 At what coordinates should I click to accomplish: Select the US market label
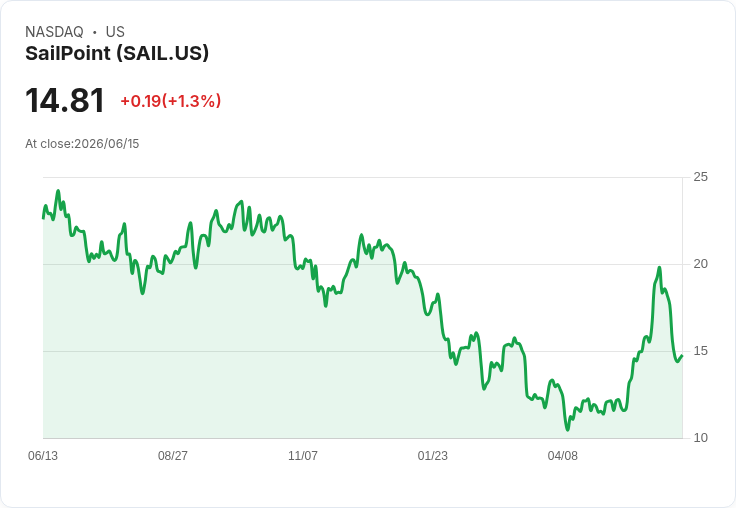[115, 32]
